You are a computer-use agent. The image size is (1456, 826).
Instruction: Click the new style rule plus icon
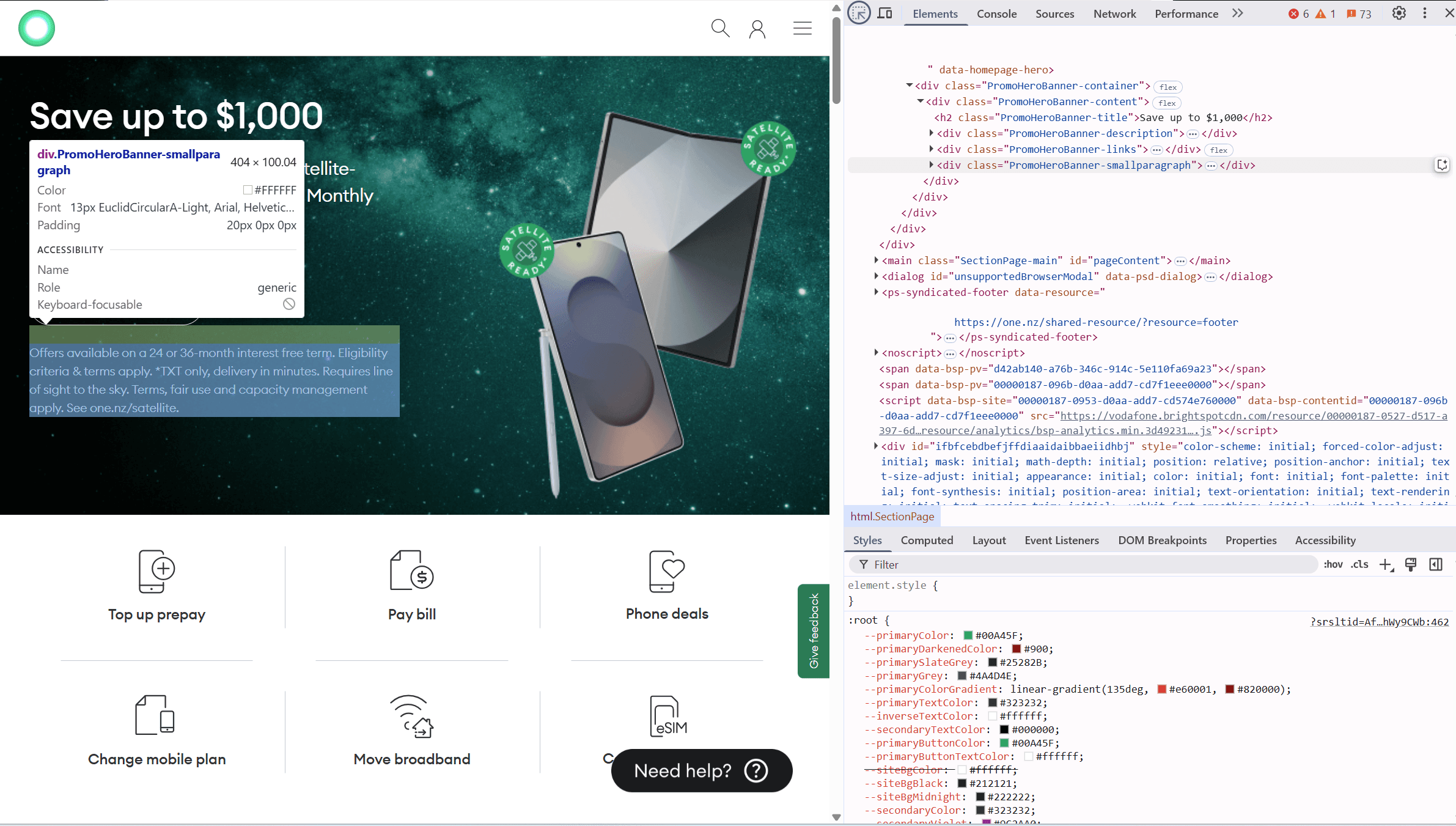1386,565
